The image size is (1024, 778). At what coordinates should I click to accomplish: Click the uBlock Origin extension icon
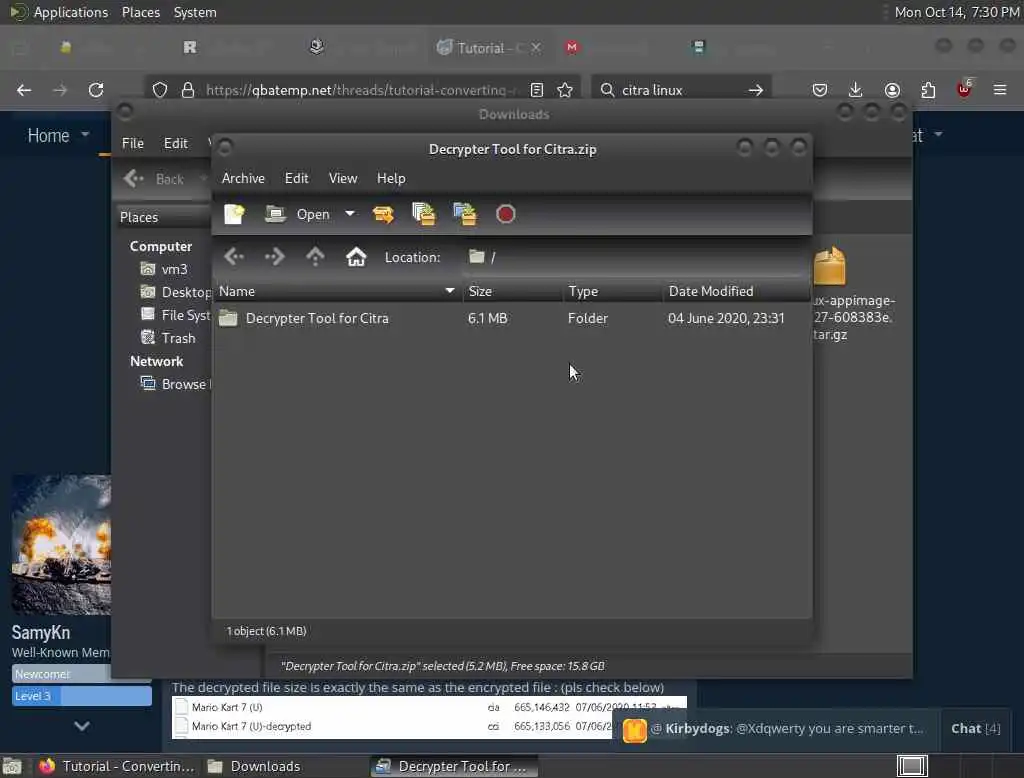965,89
